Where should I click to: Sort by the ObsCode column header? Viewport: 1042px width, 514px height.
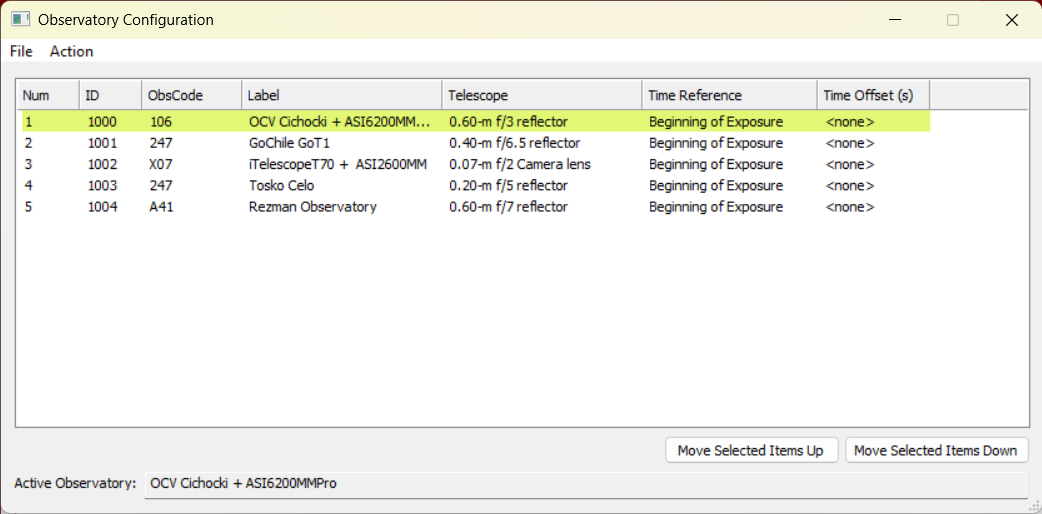point(192,95)
